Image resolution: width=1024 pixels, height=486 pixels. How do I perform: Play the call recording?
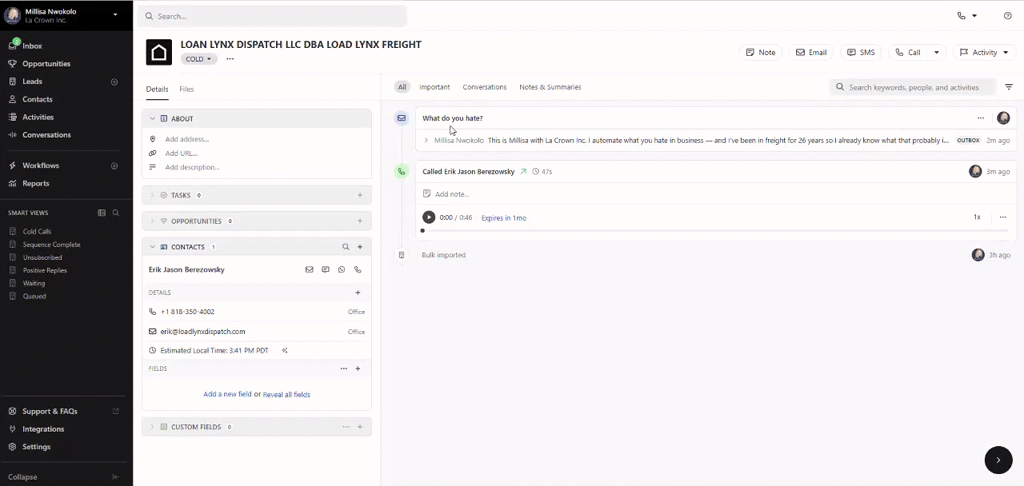click(x=428, y=217)
